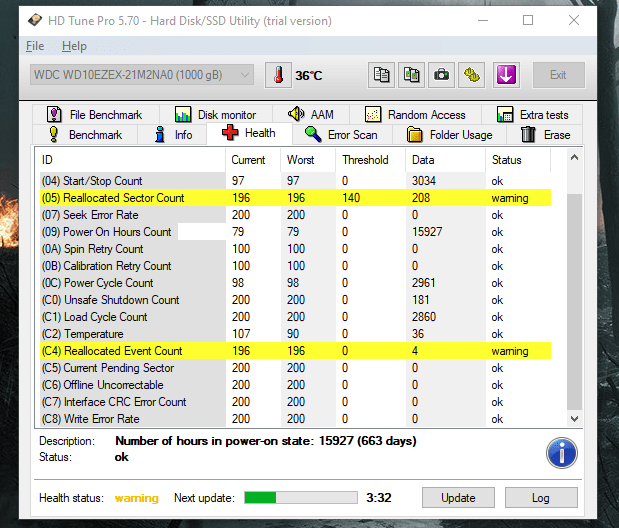619x528 pixels.
Task: Switch to the Benchmark tab
Action: point(85,135)
